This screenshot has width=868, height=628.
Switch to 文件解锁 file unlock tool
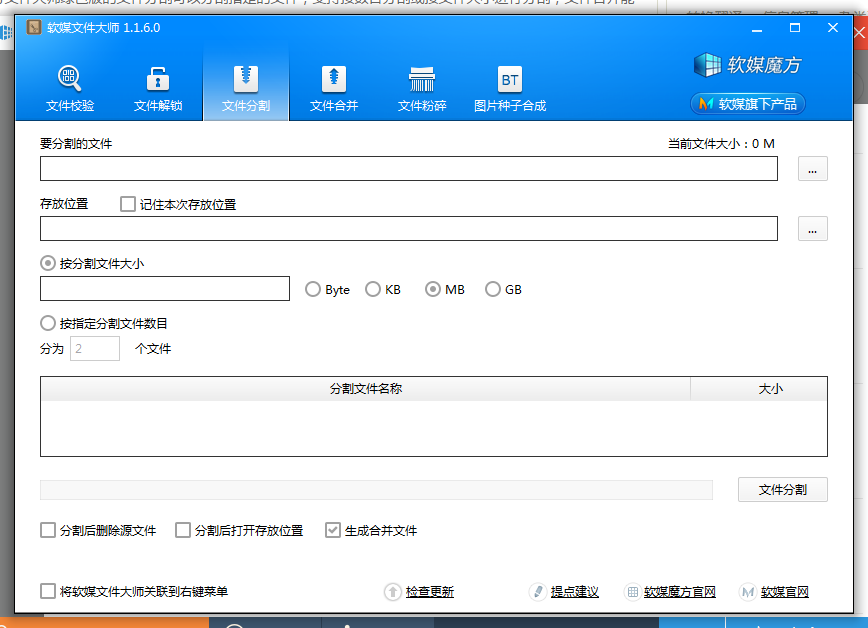tap(158, 87)
